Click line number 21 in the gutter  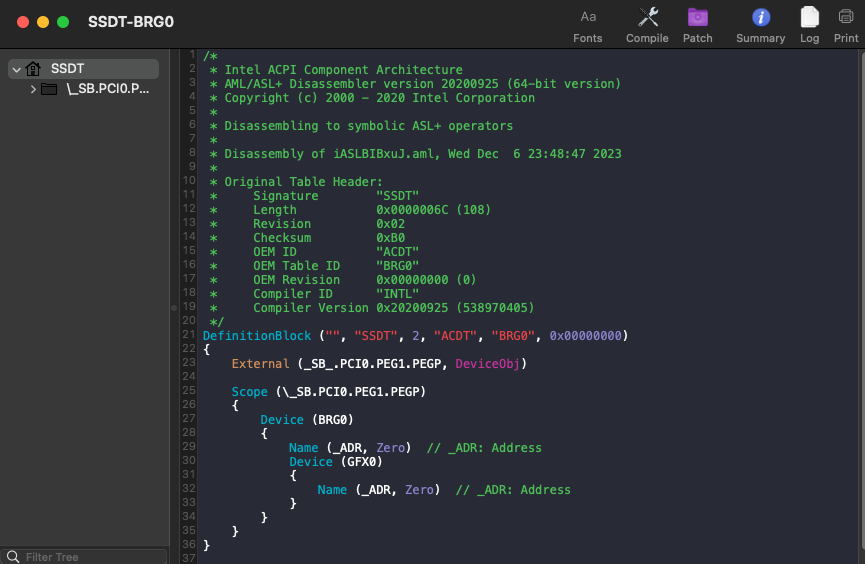pyautogui.click(x=189, y=334)
